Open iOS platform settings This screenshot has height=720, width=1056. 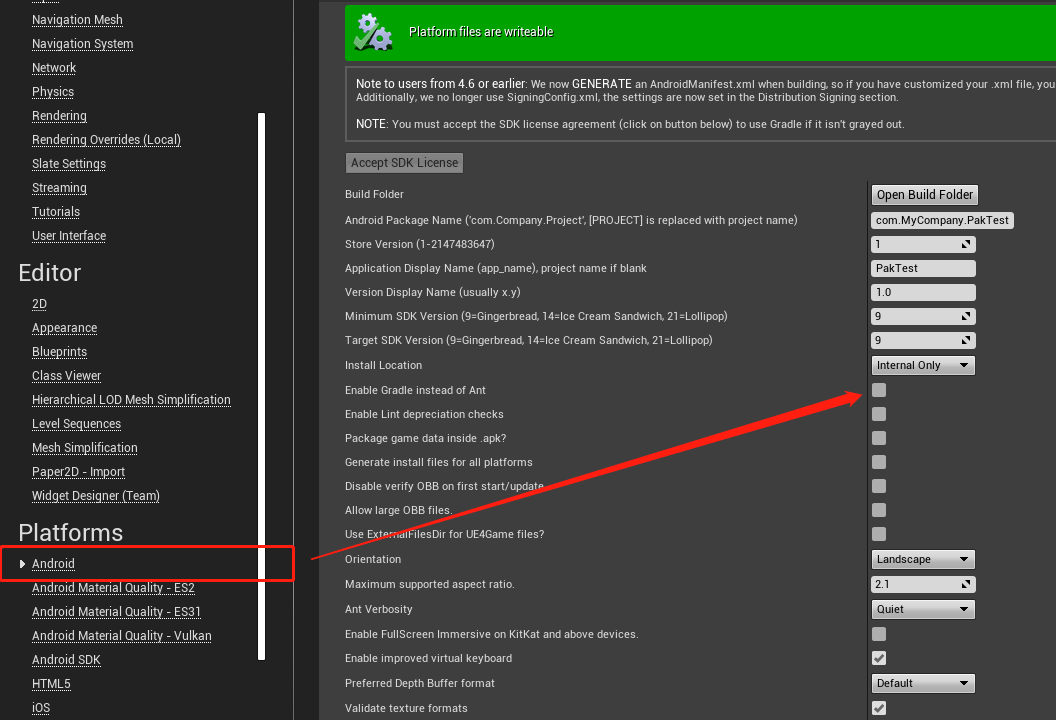coord(40,708)
